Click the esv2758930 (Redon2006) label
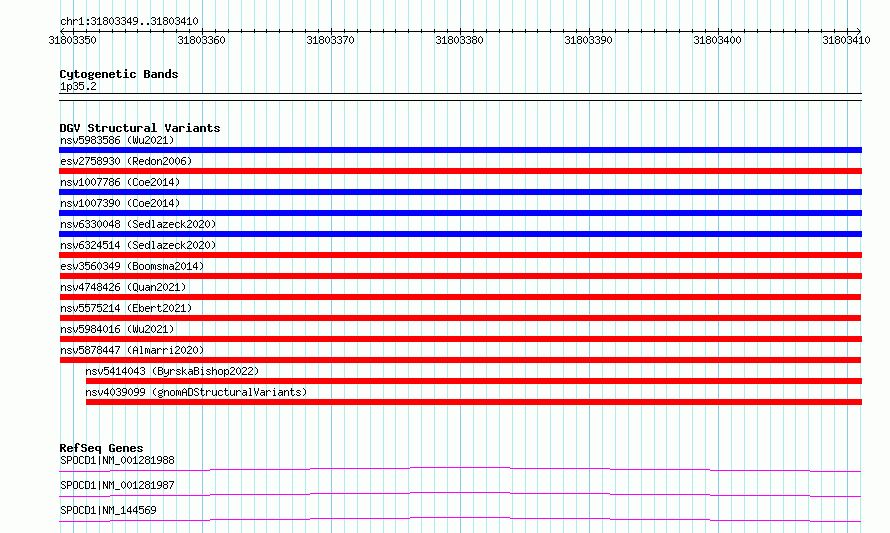This screenshot has height=533, width=890. point(126,161)
